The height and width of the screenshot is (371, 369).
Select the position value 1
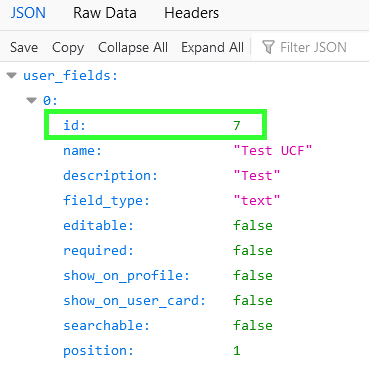click(x=237, y=351)
